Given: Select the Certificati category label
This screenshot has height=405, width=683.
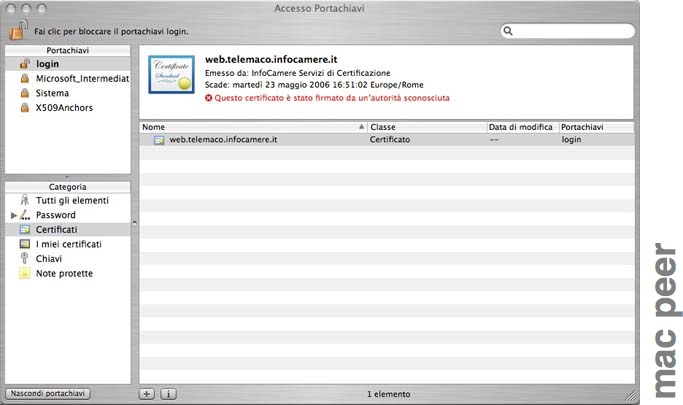Looking at the screenshot, I should tap(57, 230).
